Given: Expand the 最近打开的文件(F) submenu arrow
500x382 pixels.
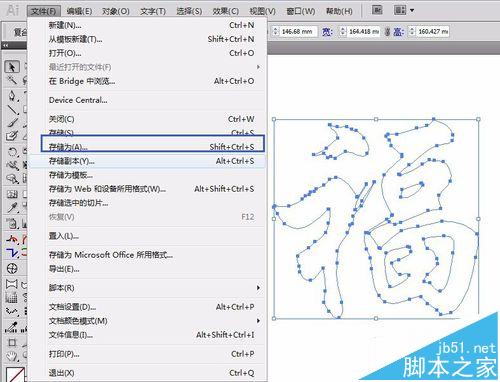Looking at the screenshot, I should (258, 67).
